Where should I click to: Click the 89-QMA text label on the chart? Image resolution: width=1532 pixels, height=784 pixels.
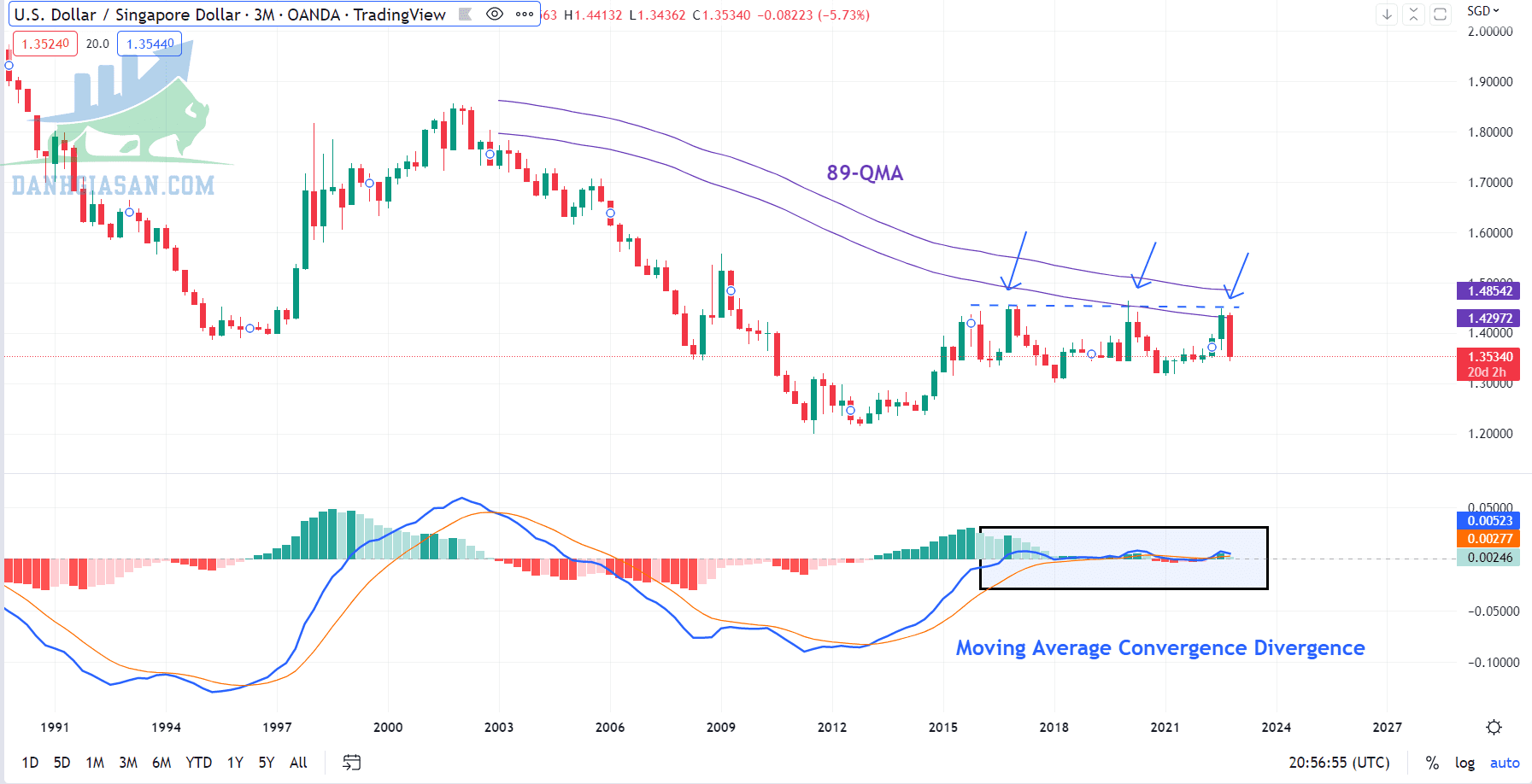(x=865, y=173)
